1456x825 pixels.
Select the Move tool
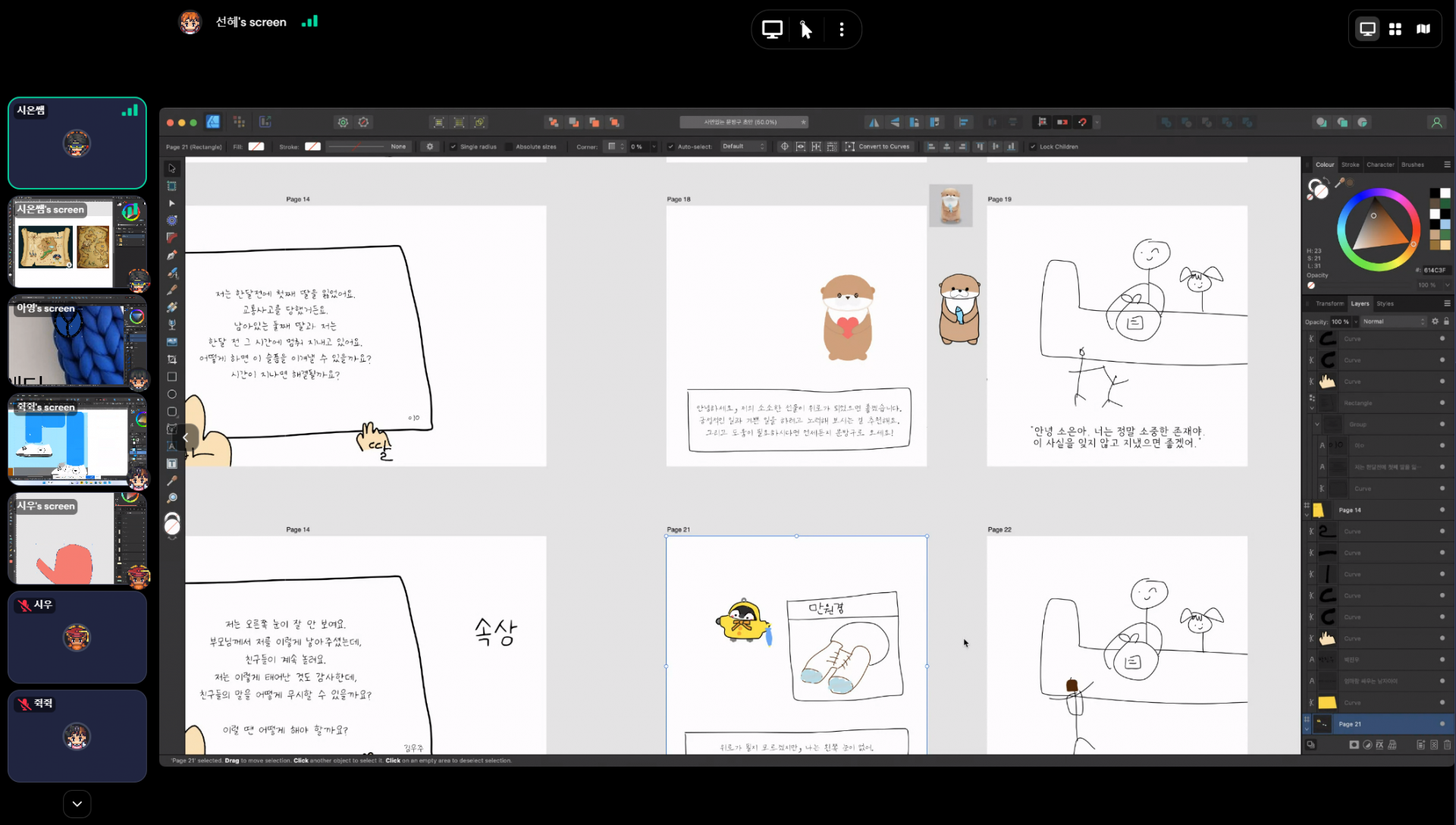click(x=172, y=168)
